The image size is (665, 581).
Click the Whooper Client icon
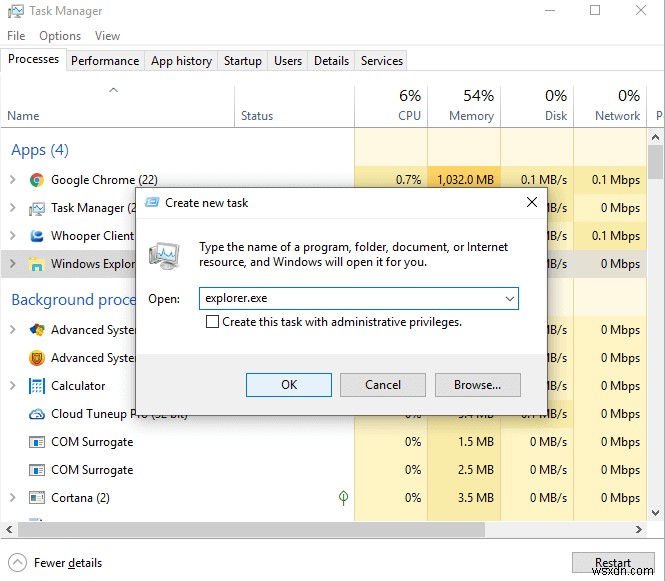click(36, 236)
